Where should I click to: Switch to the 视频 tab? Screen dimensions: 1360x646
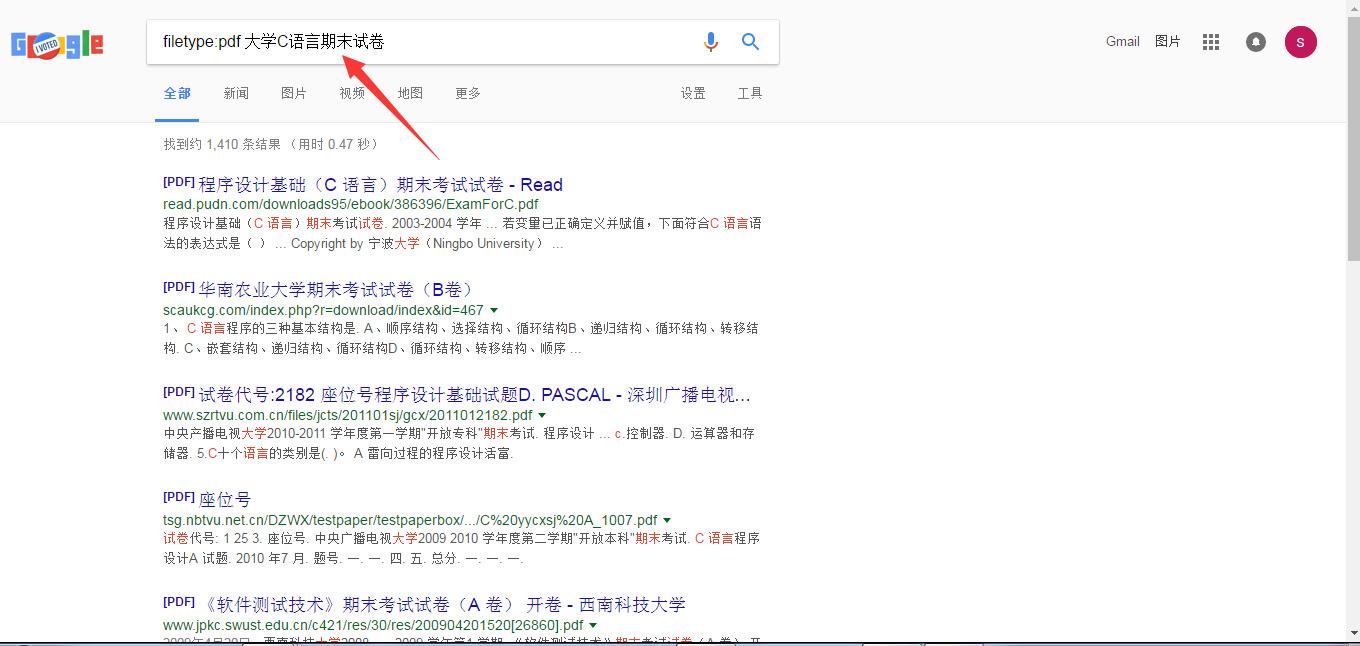click(x=352, y=93)
